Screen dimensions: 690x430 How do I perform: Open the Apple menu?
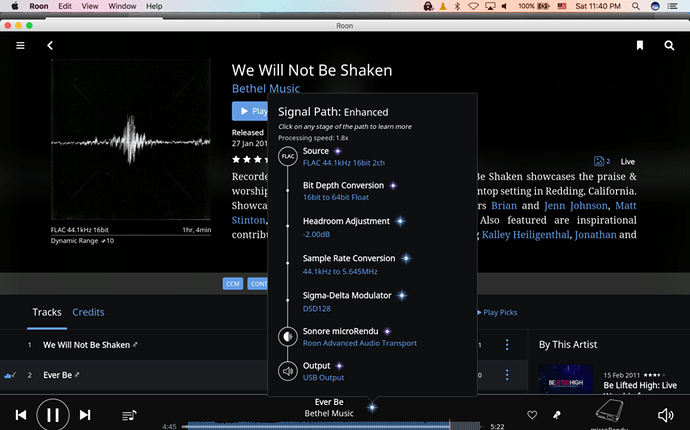tap(15, 6)
